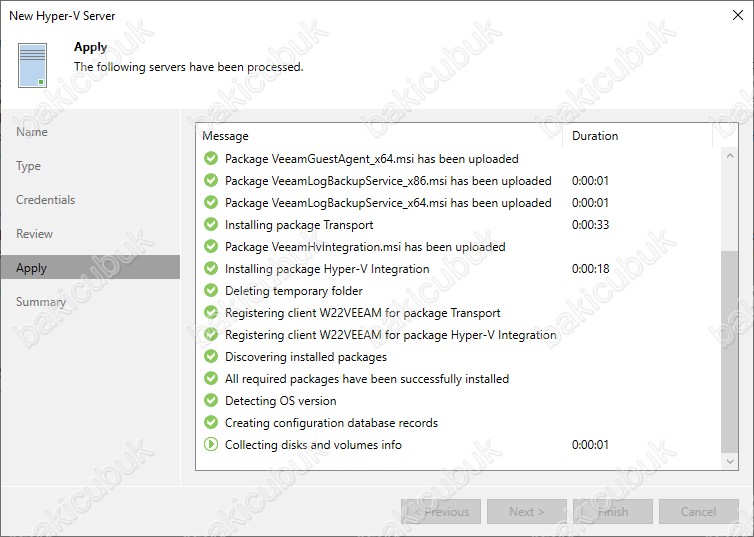Select 'All required packages have been successfully installed' text
The height and width of the screenshot is (537, 754).
367,379
